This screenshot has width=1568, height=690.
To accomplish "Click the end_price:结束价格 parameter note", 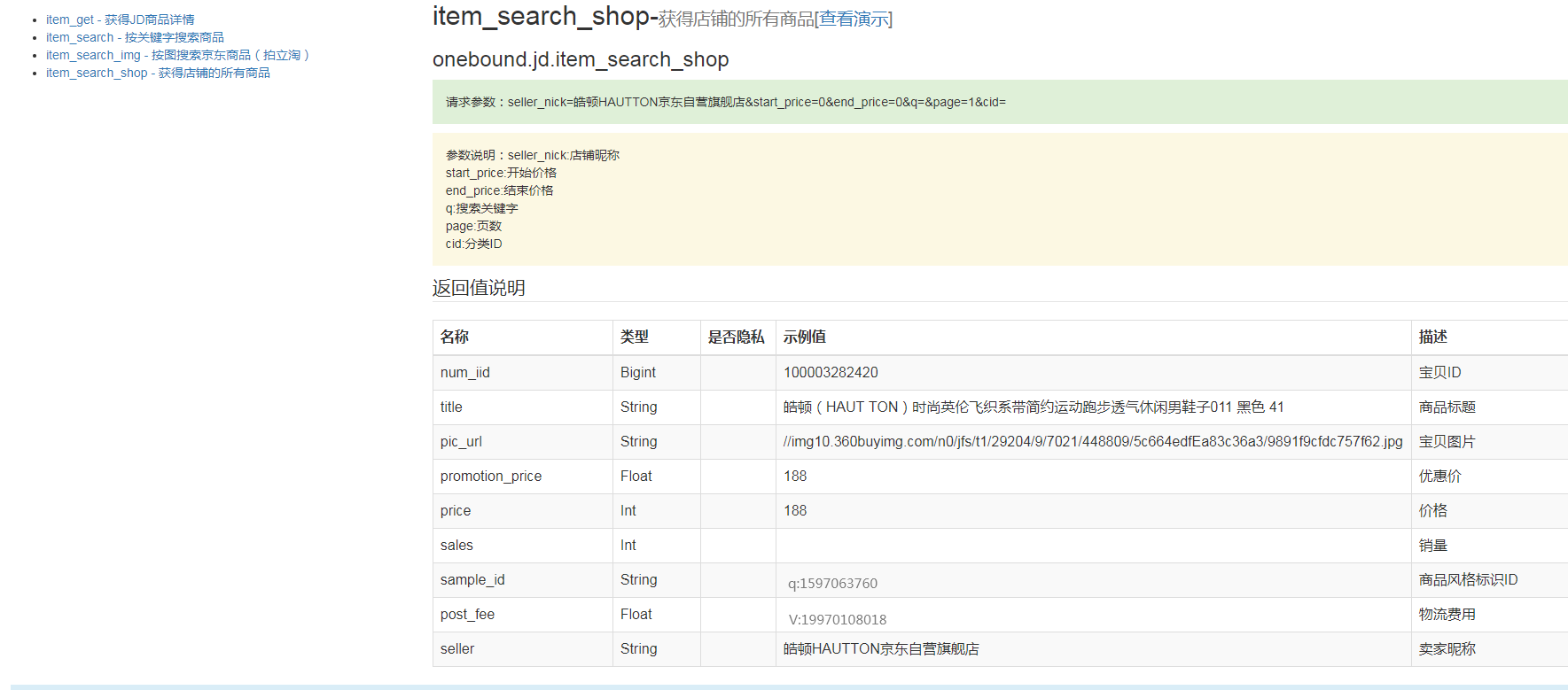I will [499, 190].
